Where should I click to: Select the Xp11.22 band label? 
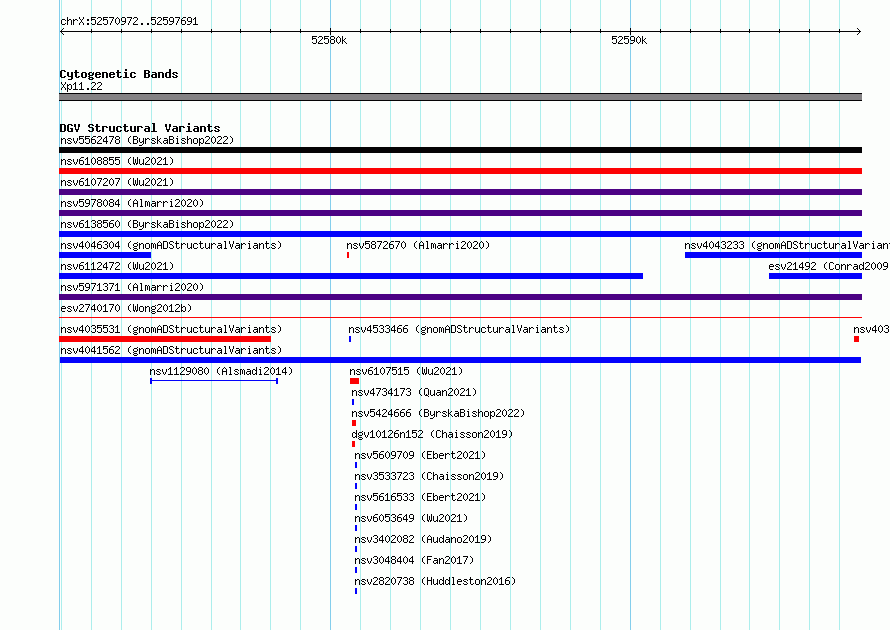(x=81, y=86)
